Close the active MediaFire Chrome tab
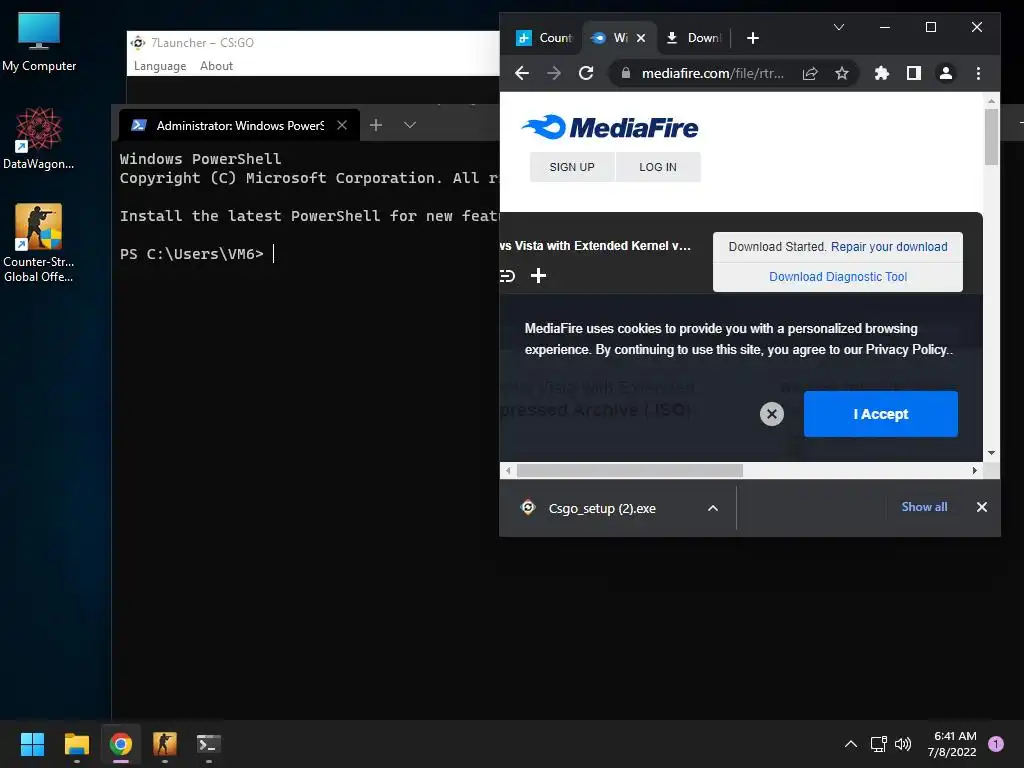 pyautogui.click(x=641, y=38)
